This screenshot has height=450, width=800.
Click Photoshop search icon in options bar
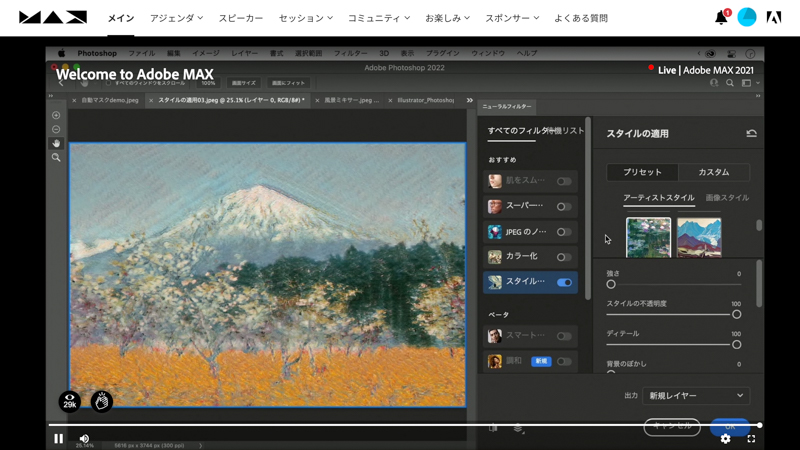(730, 83)
